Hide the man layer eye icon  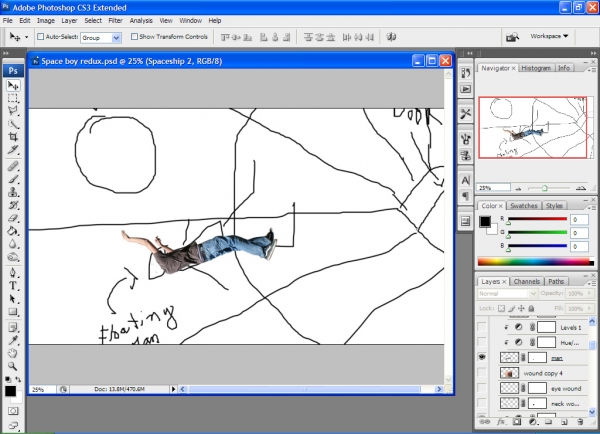pyautogui.click(x=482, y=357)
